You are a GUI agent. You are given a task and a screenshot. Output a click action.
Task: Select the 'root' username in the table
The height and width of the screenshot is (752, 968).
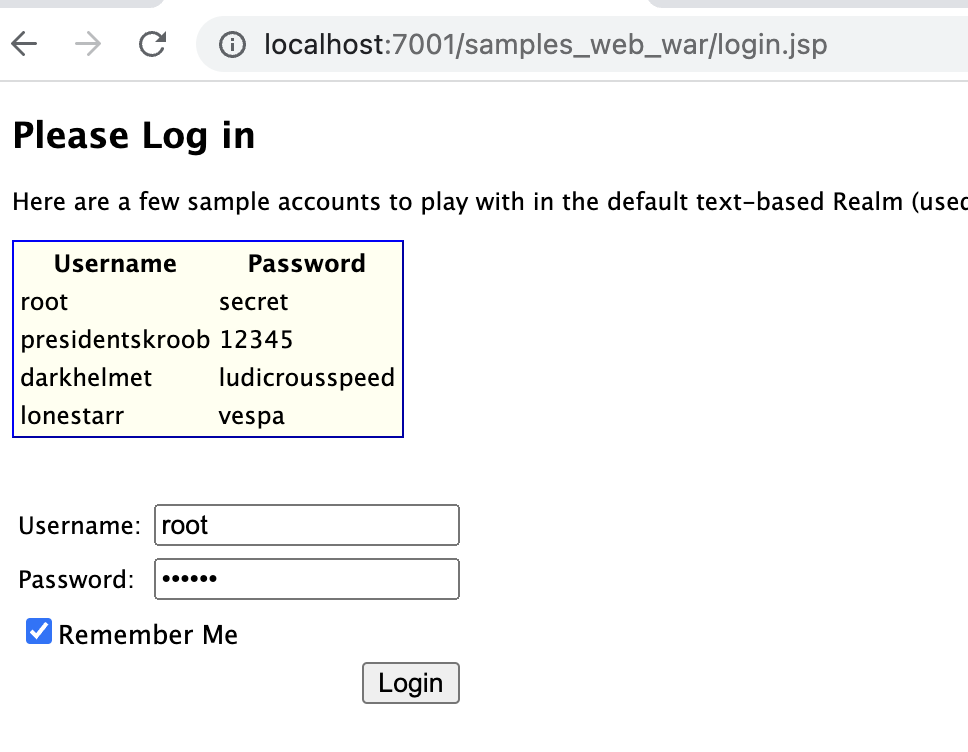point(44,302)
